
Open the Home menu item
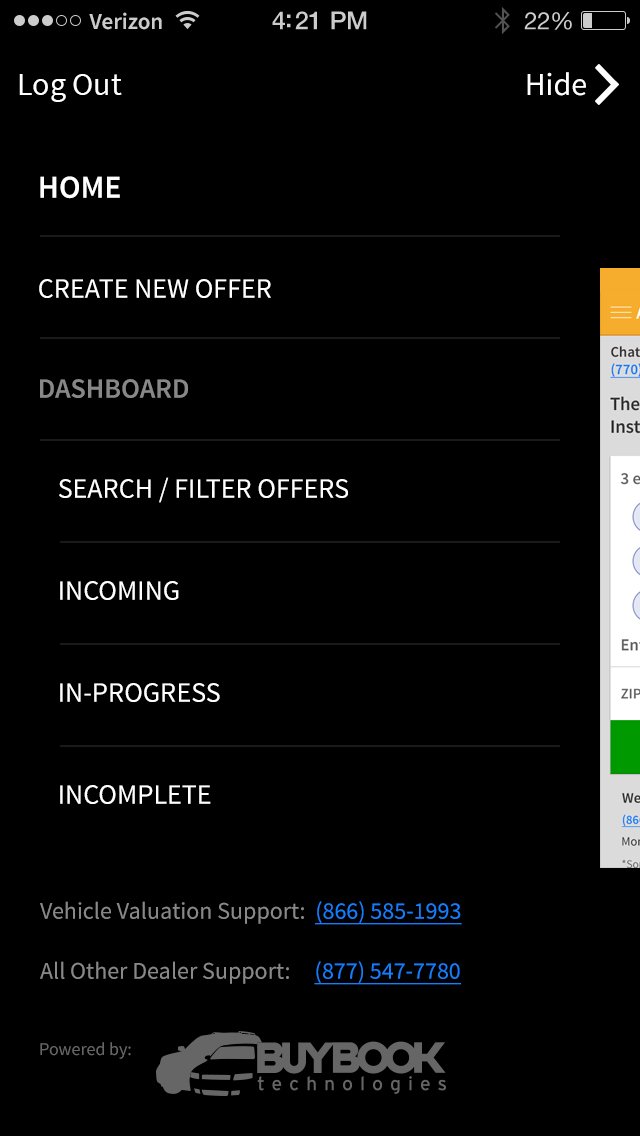click(80, 188)
